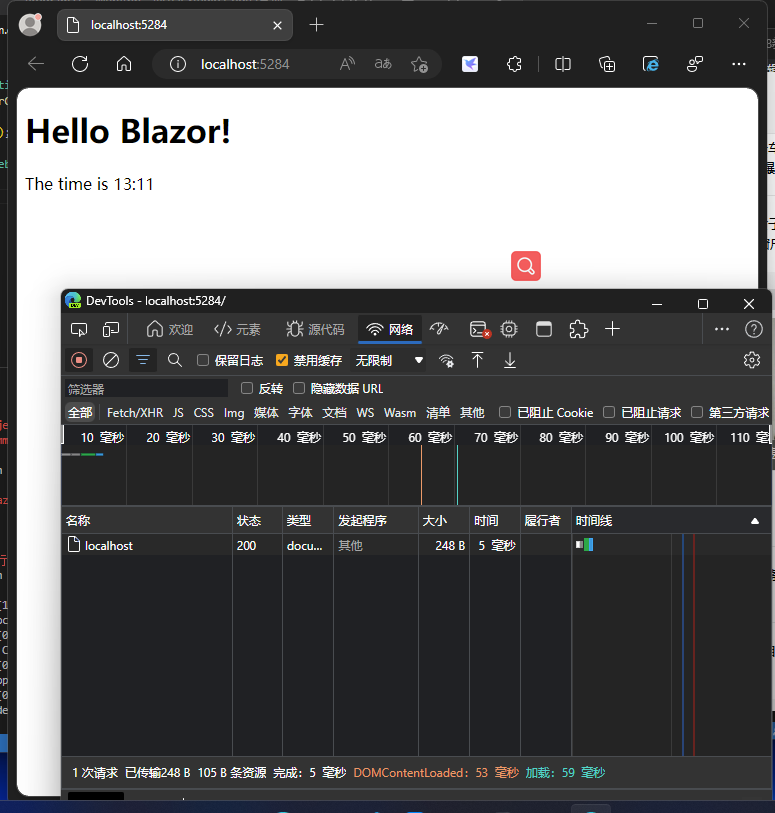
Task: Open DevTools more options ellipsis menu
Action: click(722, 329)
